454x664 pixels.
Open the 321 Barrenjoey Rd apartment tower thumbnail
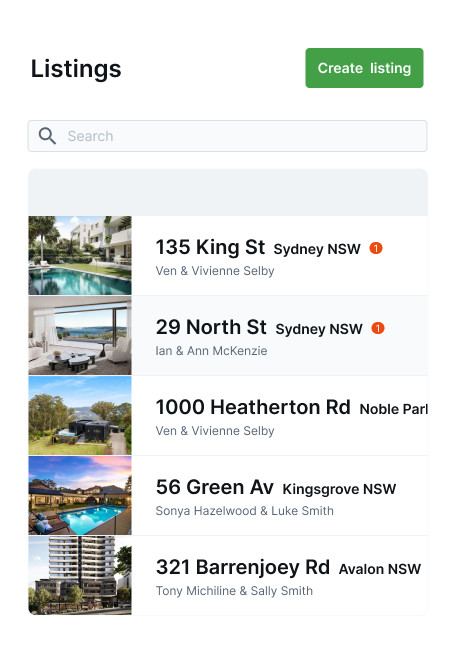point(80,575)
